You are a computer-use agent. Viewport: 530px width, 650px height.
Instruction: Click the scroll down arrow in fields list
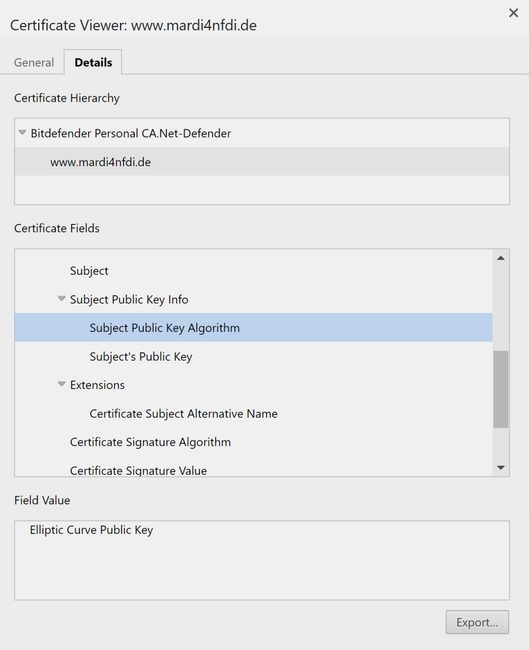[x=501, y=468]
